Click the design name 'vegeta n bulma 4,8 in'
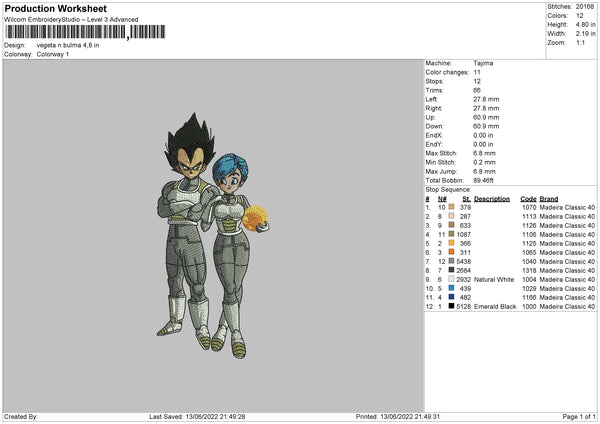 click(68, 45)
